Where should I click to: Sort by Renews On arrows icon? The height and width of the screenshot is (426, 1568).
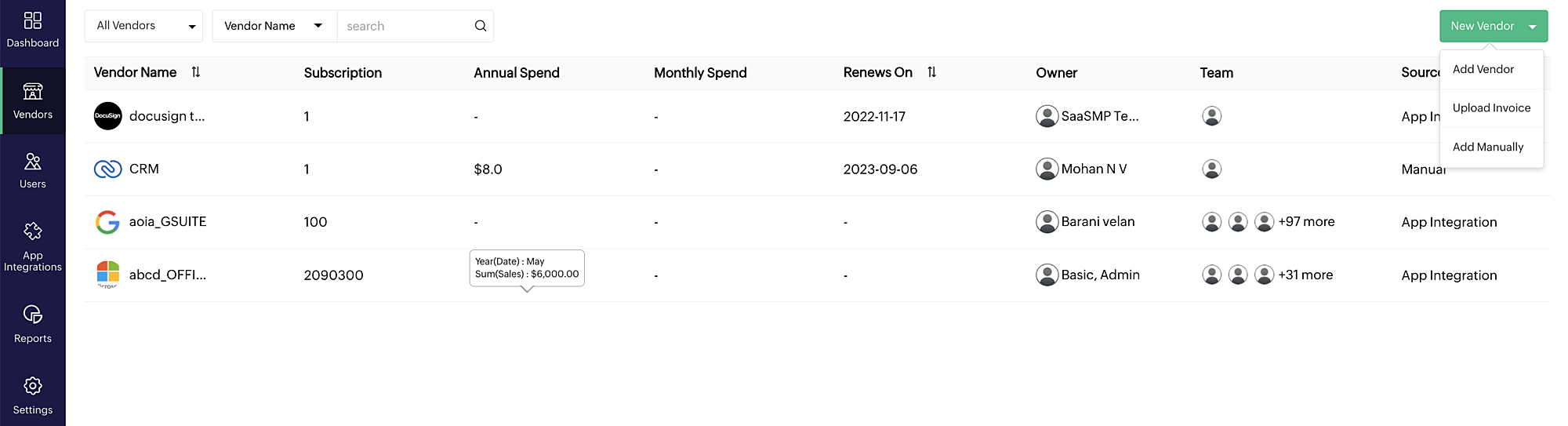(931, 72)
